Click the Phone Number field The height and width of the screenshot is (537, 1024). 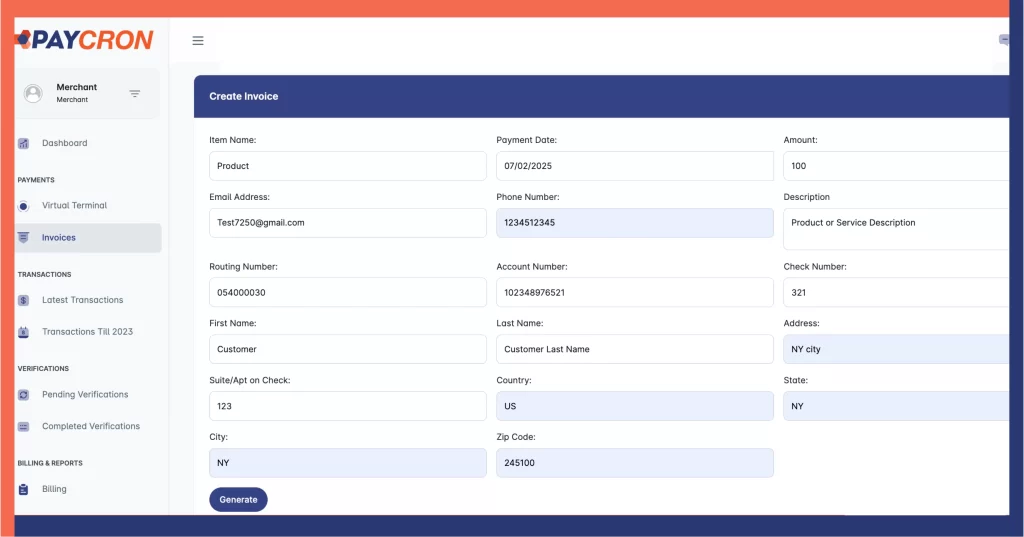point(635,223)
